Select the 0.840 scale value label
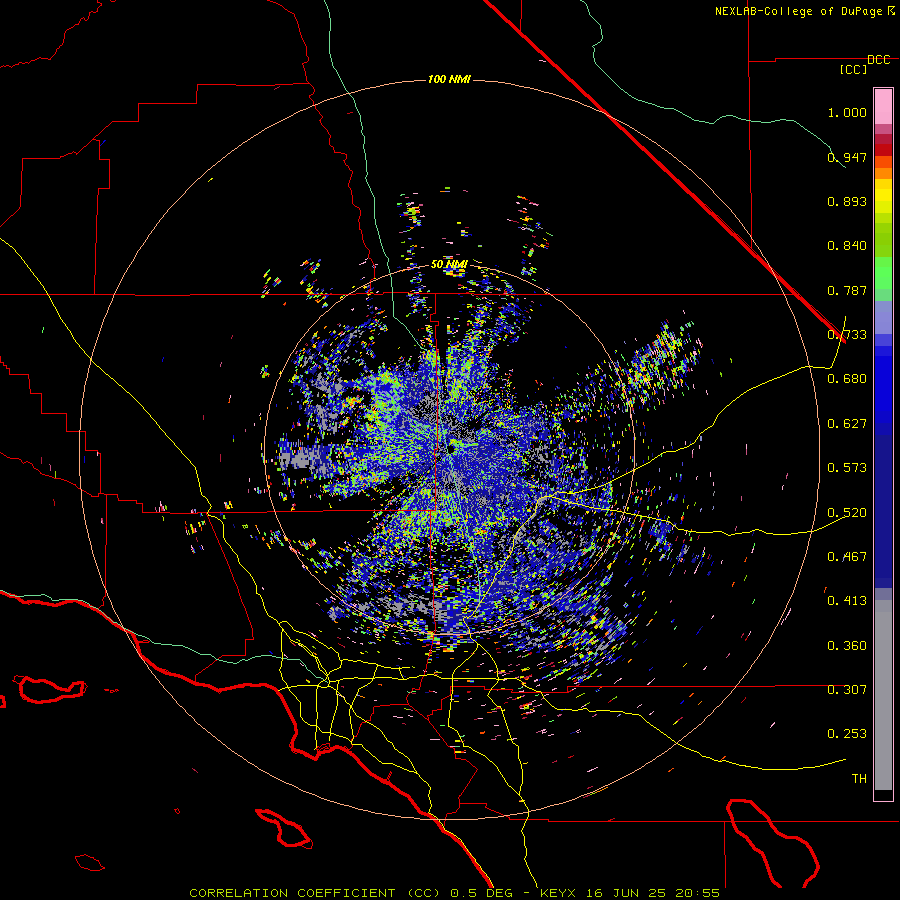The height and width of the screenshot is (900, 900). click(847, 246)
